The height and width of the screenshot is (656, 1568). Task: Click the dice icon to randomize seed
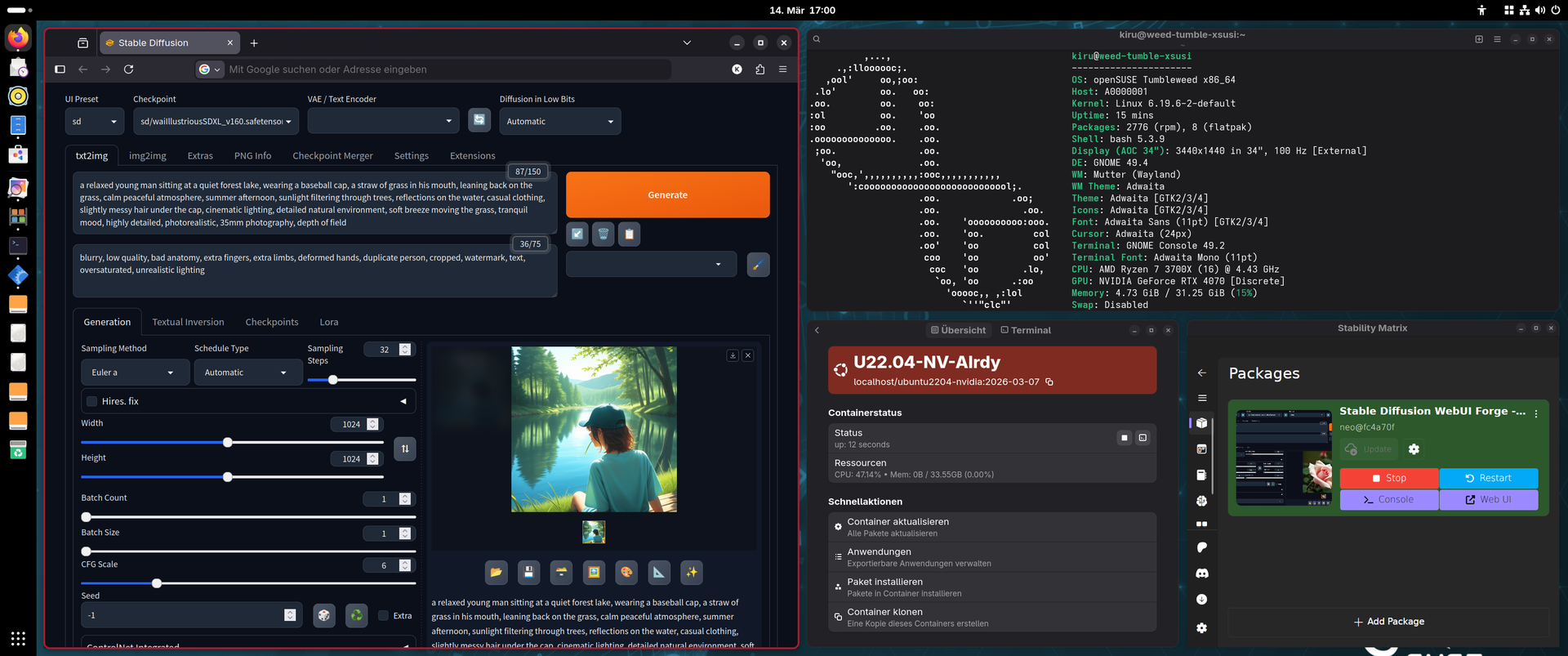(324, 615)
